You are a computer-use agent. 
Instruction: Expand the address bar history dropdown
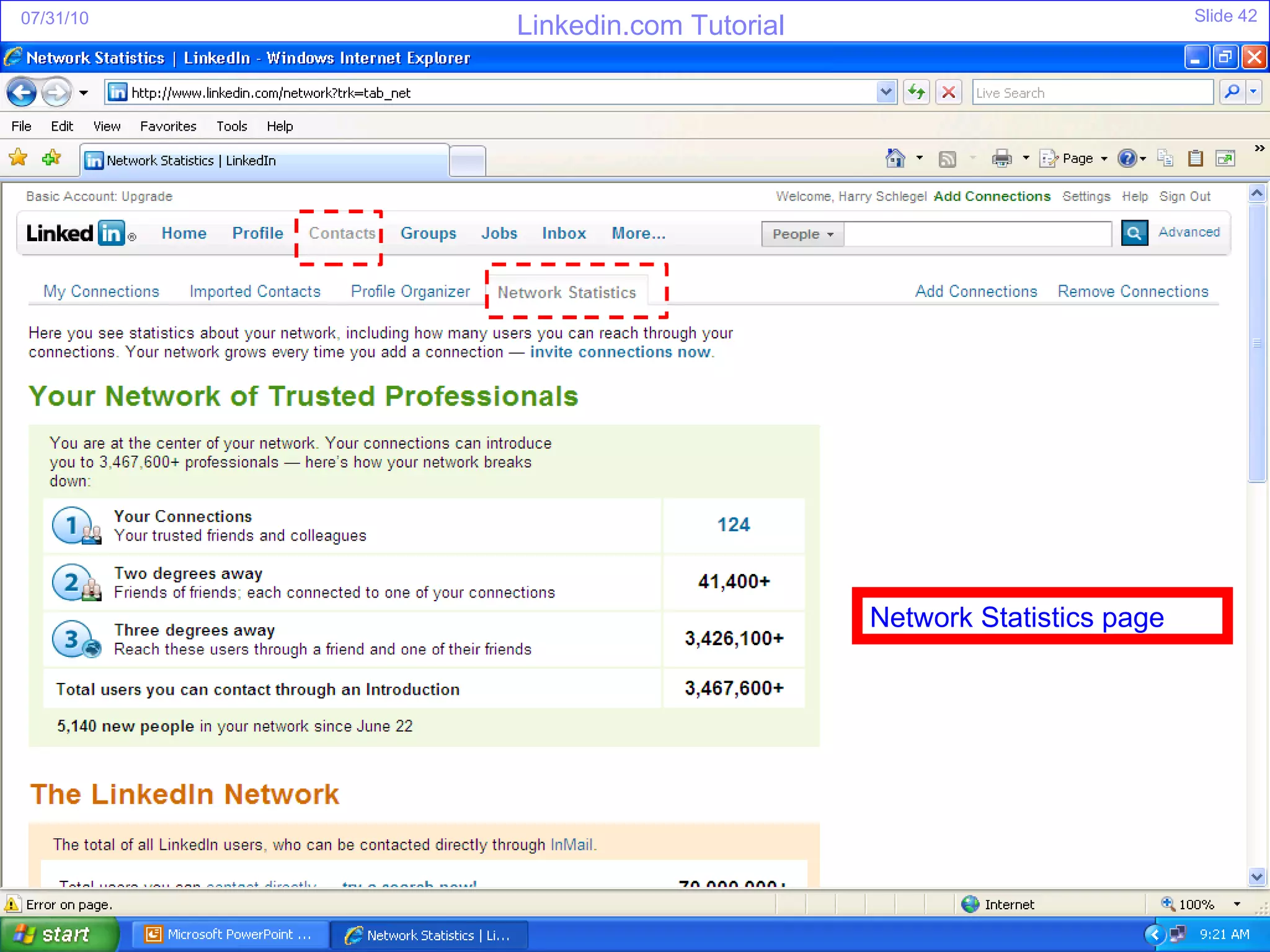(x=887, y=93)
